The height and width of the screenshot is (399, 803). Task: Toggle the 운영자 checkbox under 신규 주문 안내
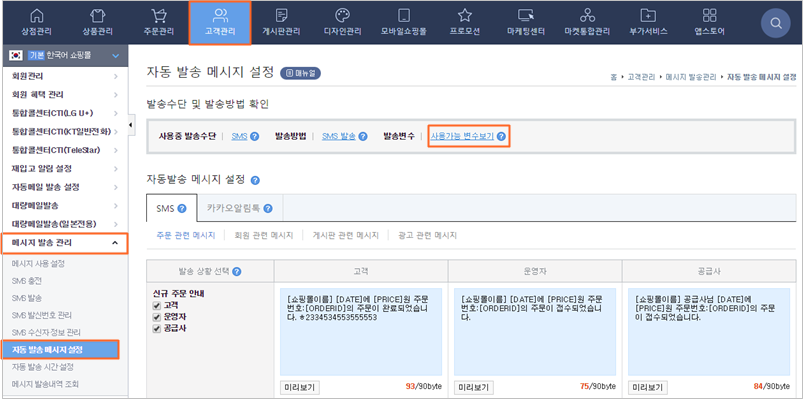156,317
